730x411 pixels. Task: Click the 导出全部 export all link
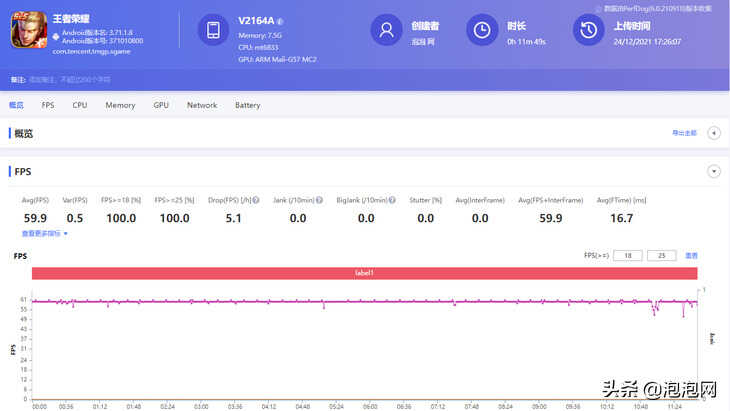[684, 133]
